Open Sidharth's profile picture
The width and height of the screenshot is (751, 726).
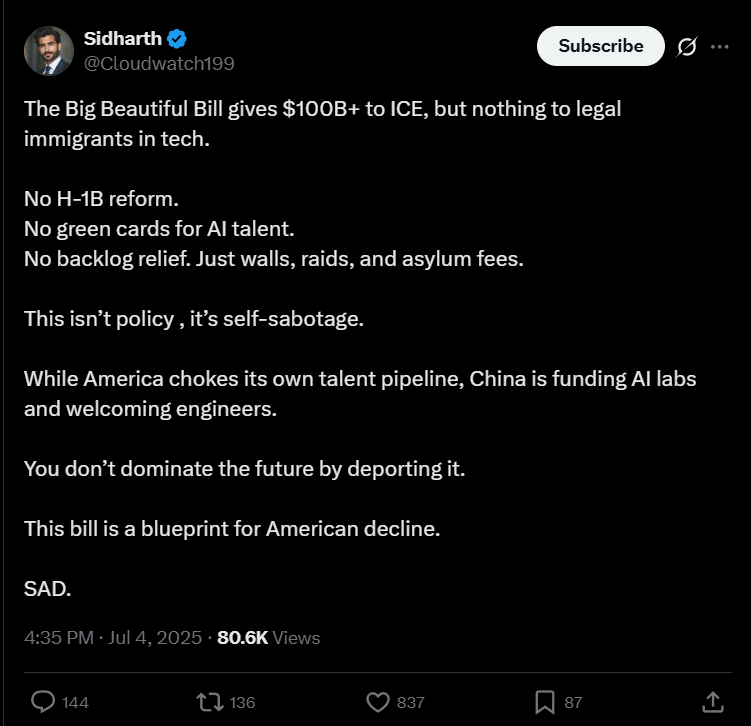(x=49, y=51)
